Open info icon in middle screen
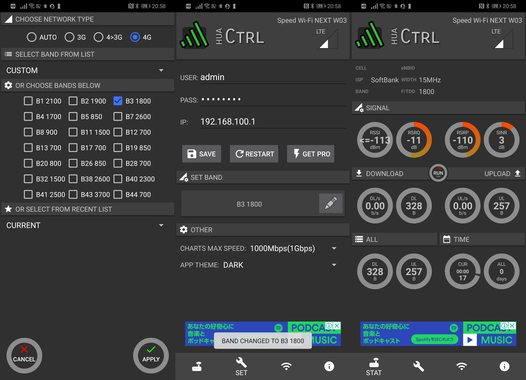The width and height of the screenshot is (526, 380). [329, 366]
